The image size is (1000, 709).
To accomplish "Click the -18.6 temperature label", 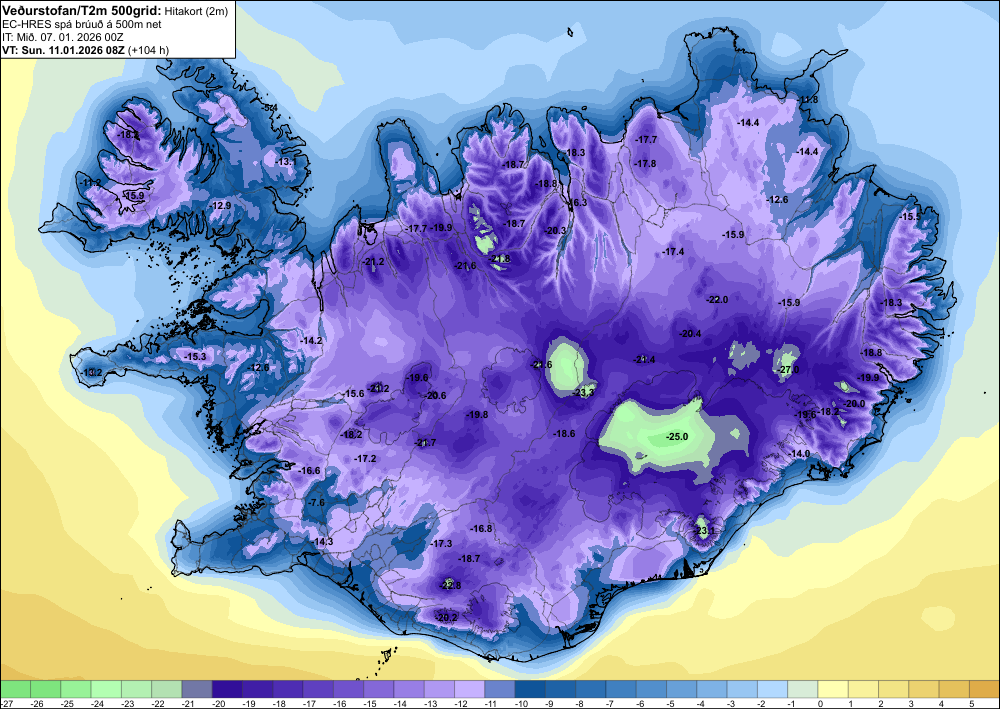I will (x=564, y=434).
